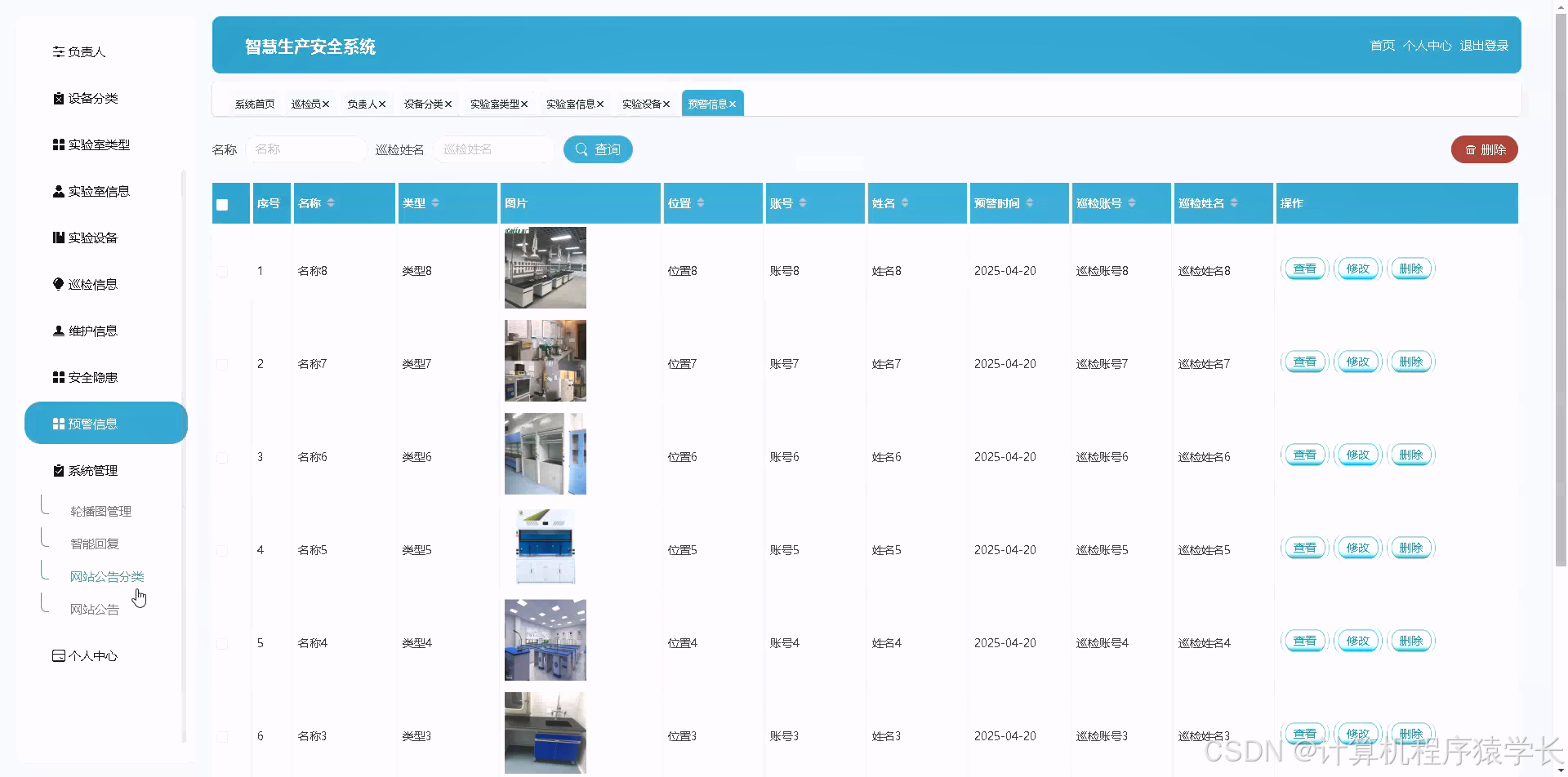
Task: Click 退出登录 in the header
Action: click(x=1484, y=46)
